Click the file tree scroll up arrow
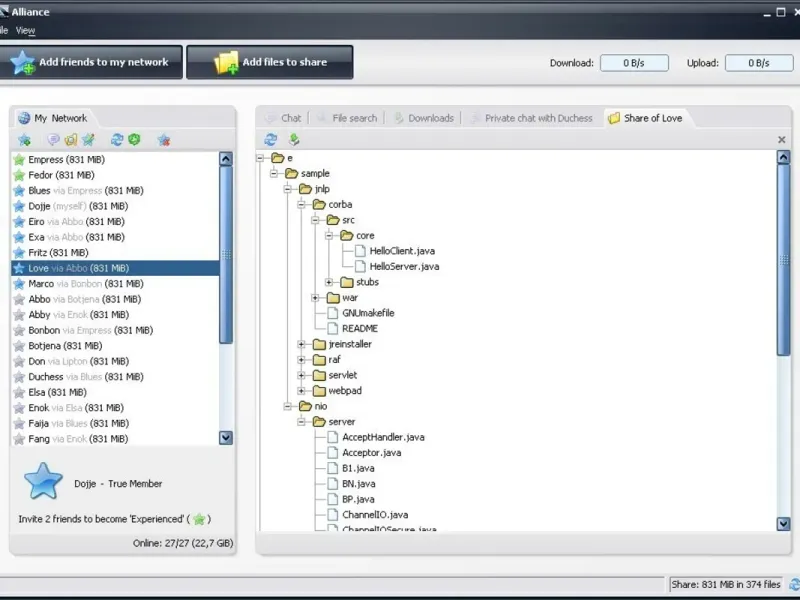 pos(783,157)
